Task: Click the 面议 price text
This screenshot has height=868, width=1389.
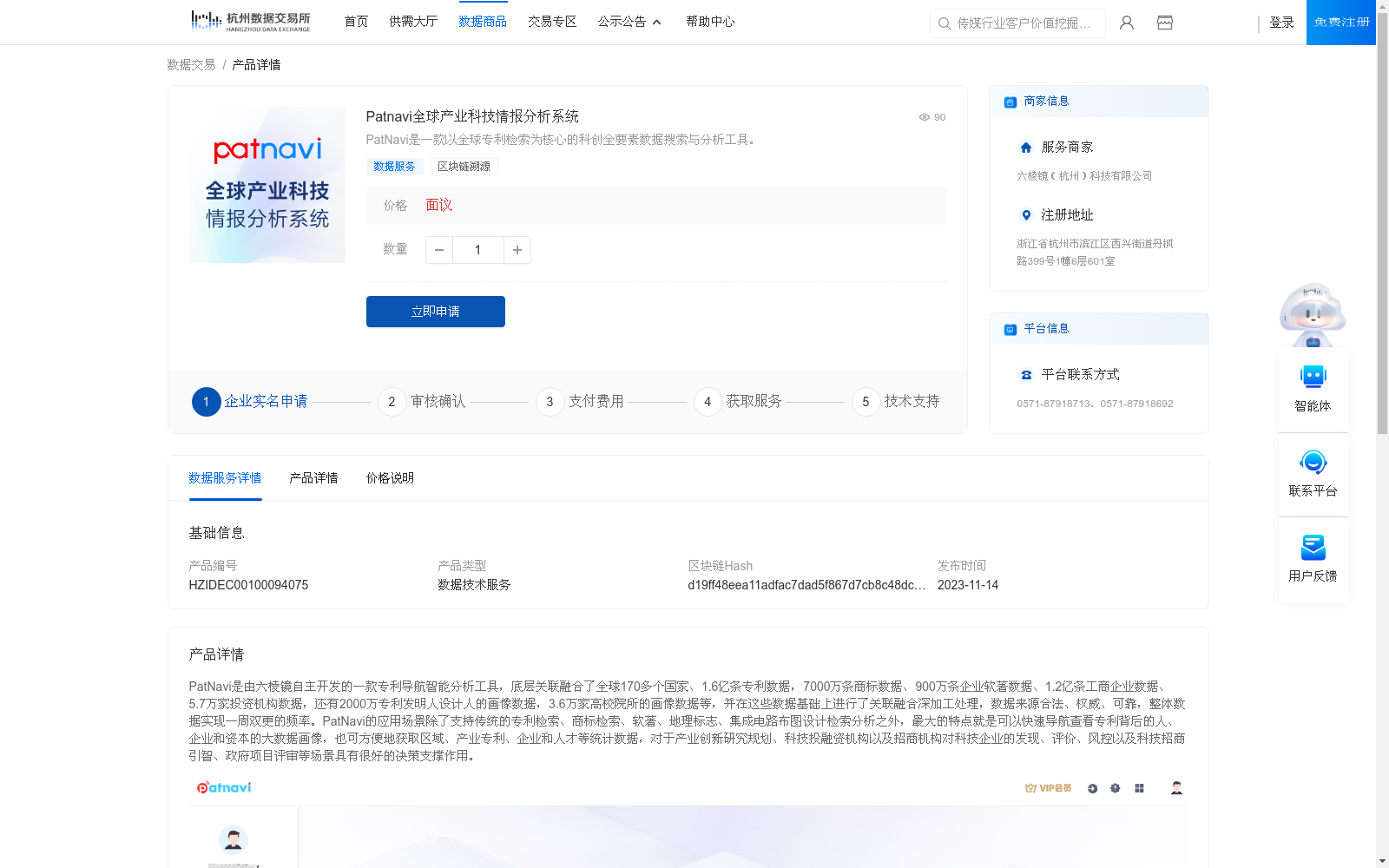Action: point(439,206)
